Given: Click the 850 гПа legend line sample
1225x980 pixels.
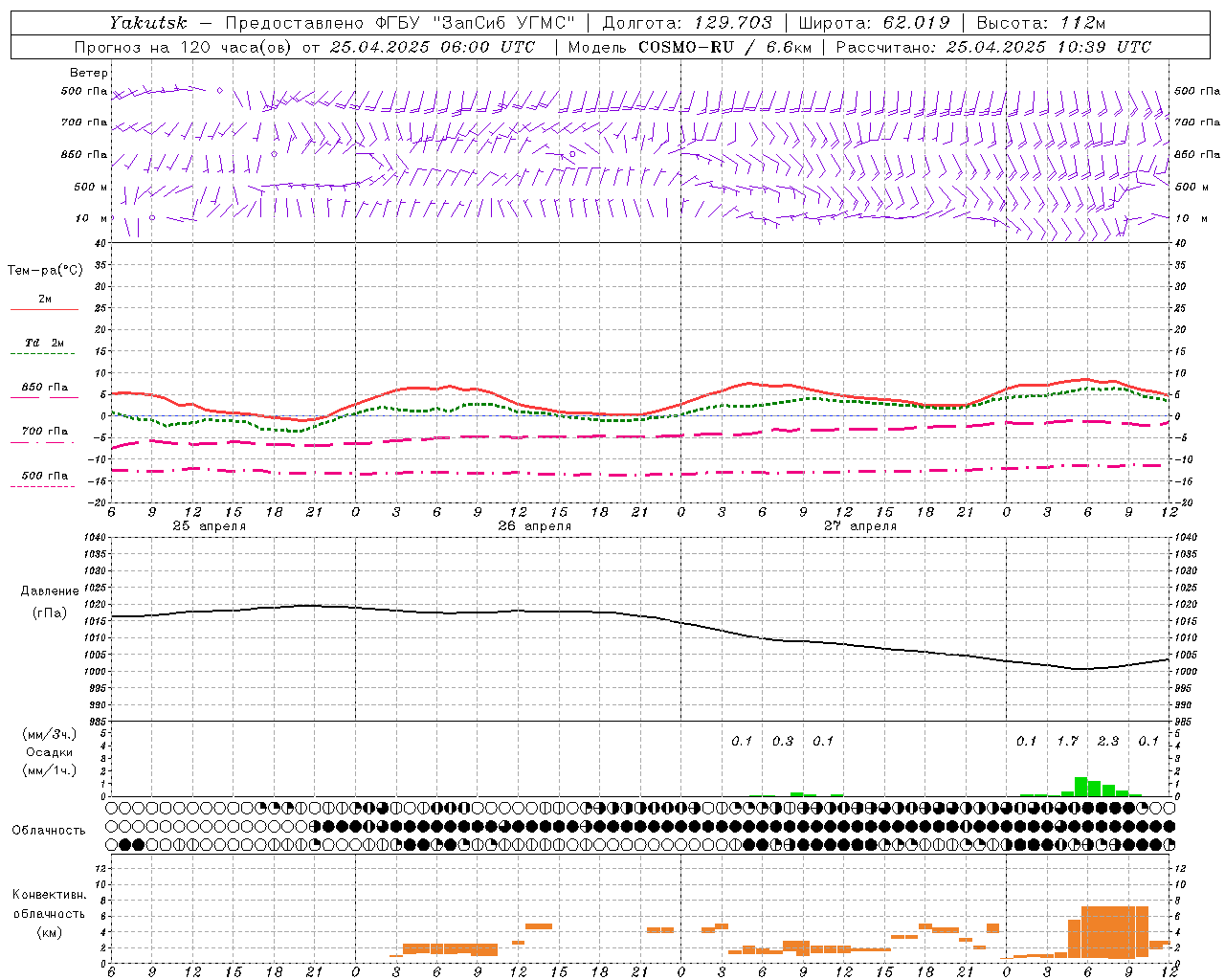Looking at the screenshot, I should [44, 397].
